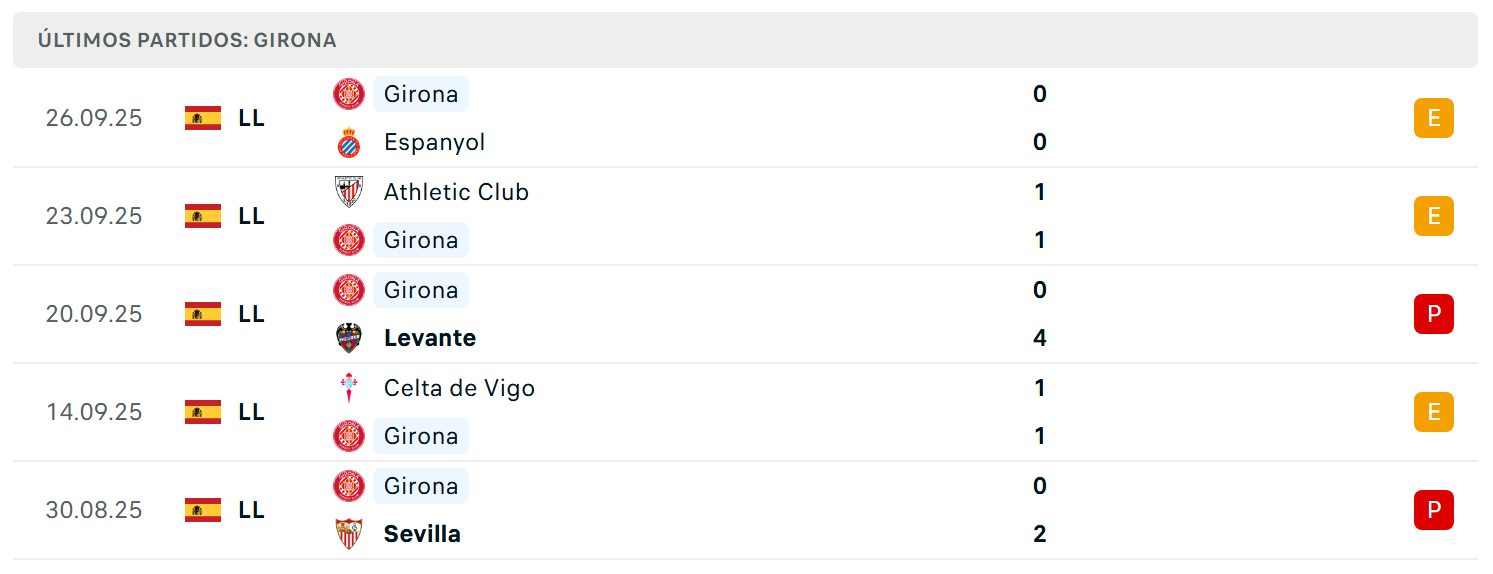1493x574 pixels.
Task: Click the orange E badge for Girona-Espanyol
Action: (1433, 118)
